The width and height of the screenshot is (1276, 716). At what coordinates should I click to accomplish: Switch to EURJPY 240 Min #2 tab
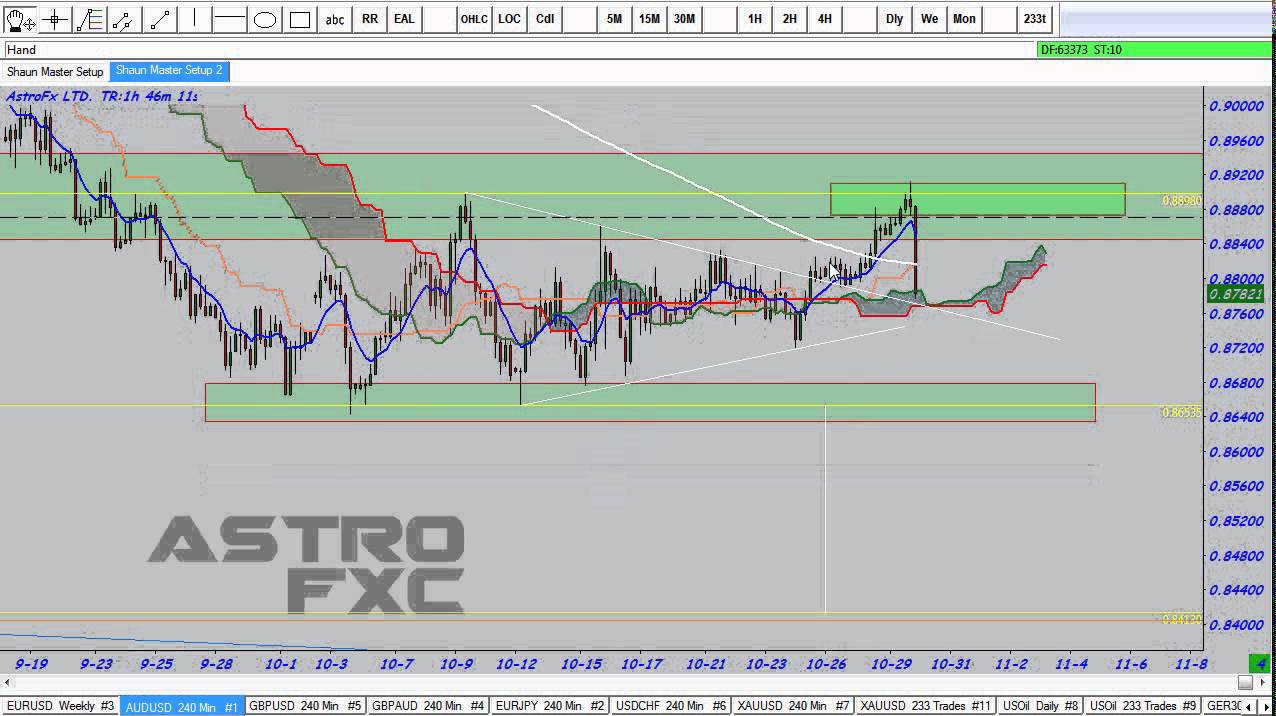pyautogui.click(x=550, y=706)
